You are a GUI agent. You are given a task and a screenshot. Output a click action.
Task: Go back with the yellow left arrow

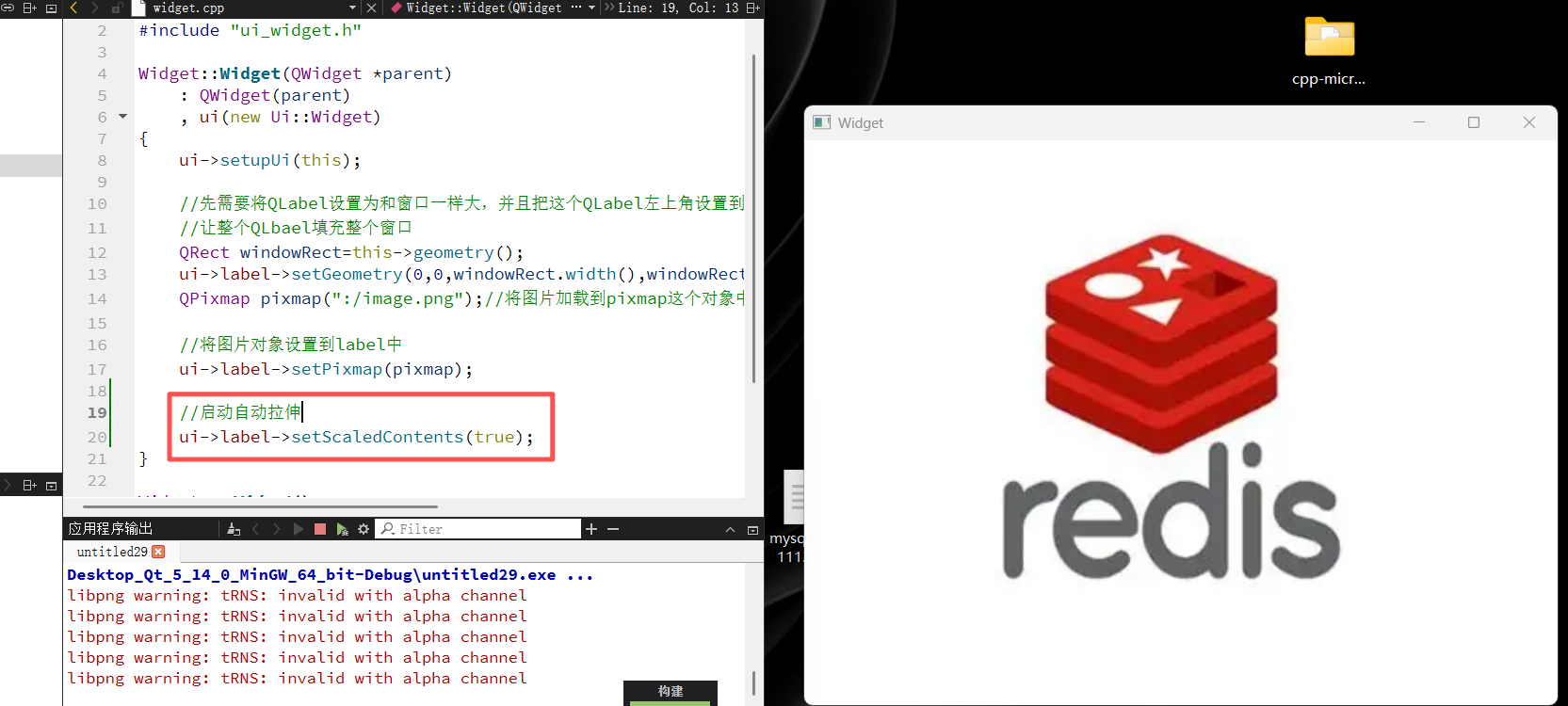click(x=73, y=8)
